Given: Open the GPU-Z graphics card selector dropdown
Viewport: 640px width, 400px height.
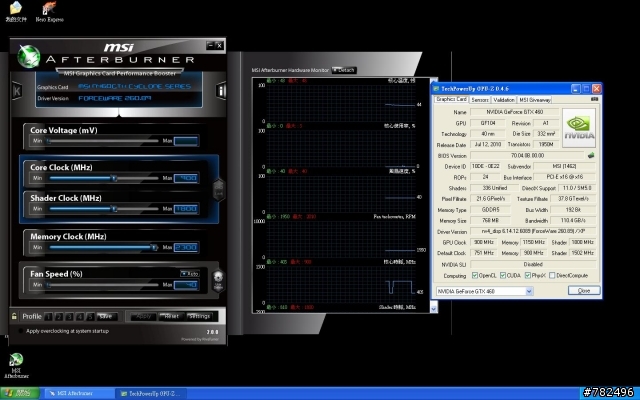Looking at the screenshot, I should pyautogui.click(x=529, y=291).
